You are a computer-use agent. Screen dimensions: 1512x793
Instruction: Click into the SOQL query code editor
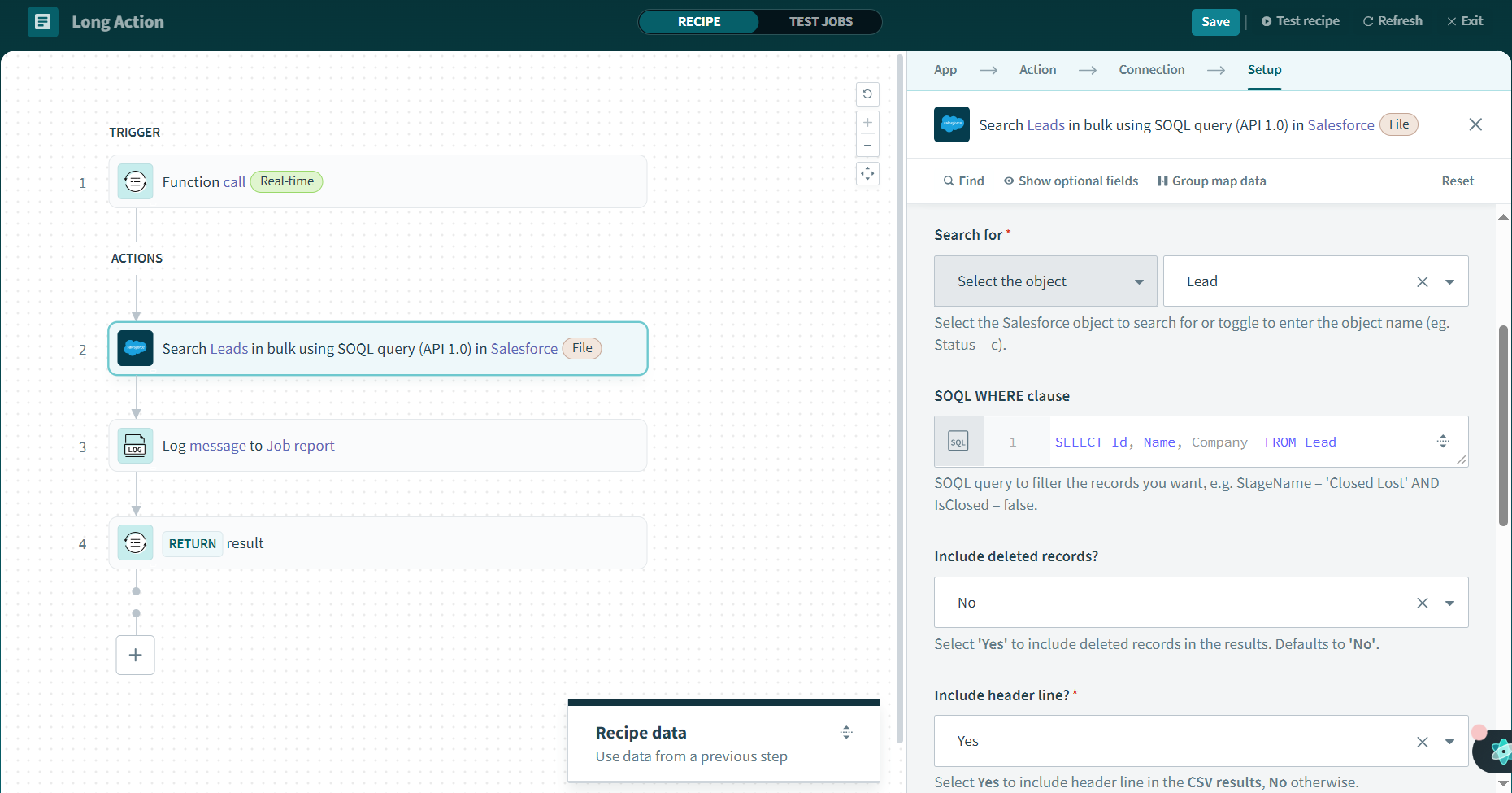point(1240,442)
